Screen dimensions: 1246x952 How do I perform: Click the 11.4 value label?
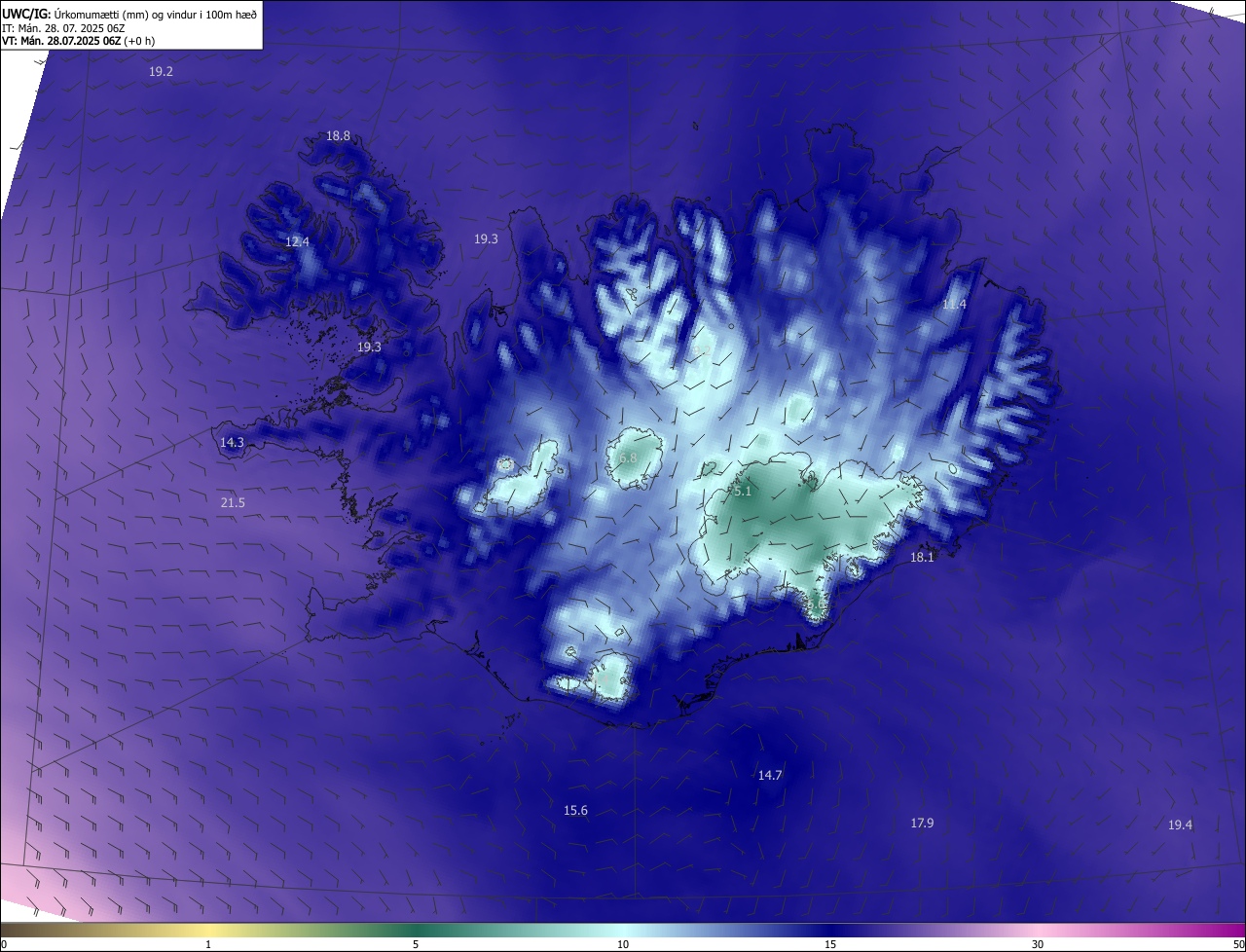click(x=954, y=305)
